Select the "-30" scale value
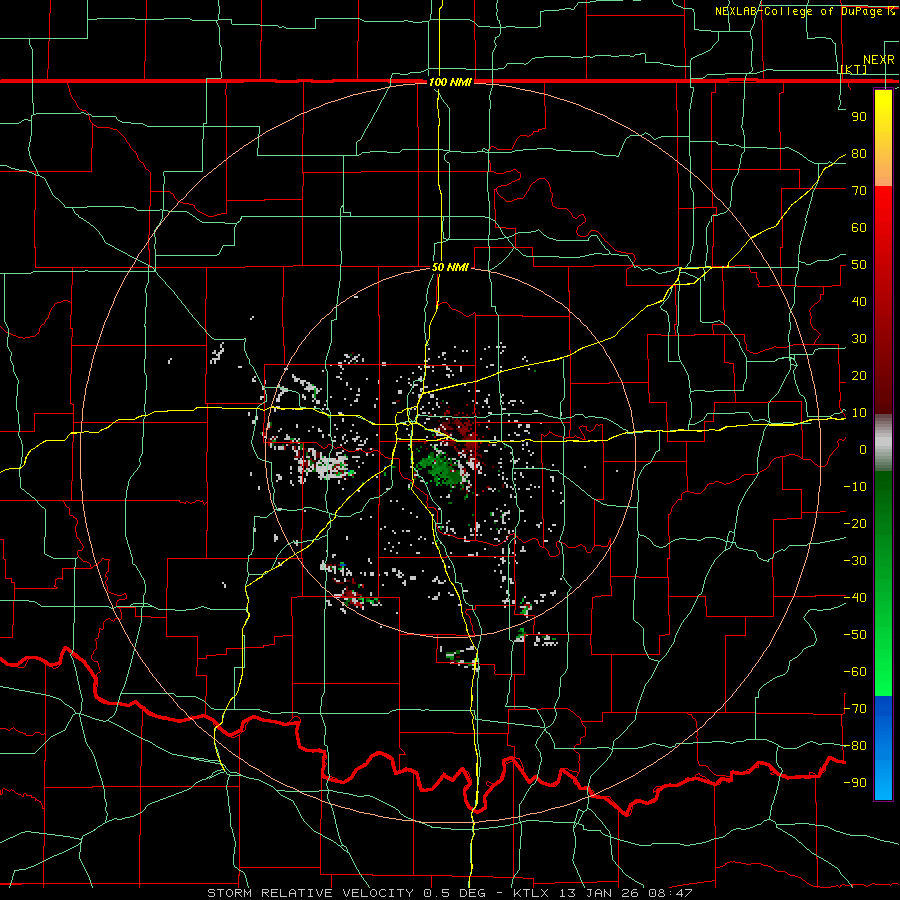Image resolution: width=900 pixels, height=900 pixels. pos(855,561)
